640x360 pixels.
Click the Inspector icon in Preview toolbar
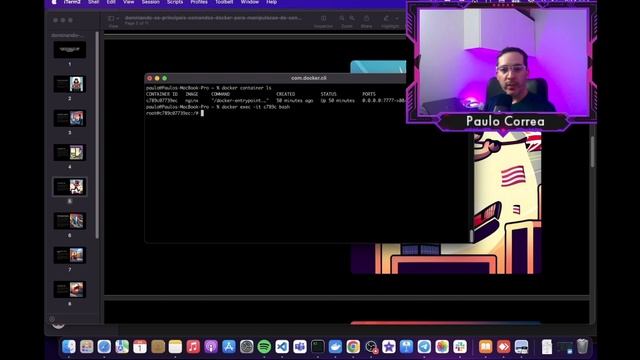click(x=323, y=18)
